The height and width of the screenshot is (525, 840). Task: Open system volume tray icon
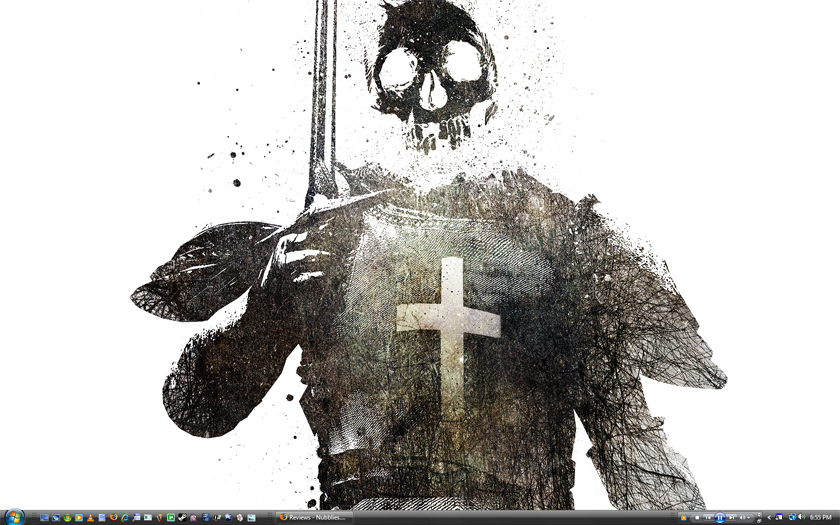[801, 518]
